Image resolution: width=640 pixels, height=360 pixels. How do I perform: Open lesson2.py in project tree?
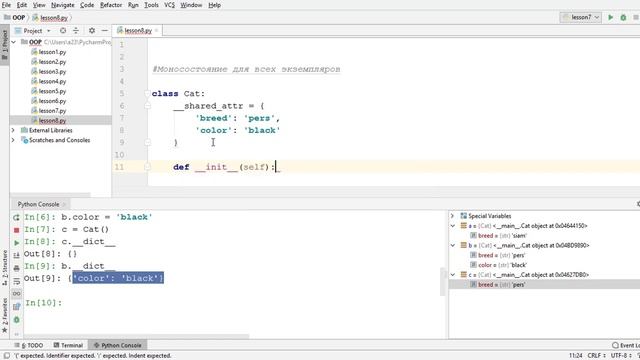pyautogui.click(x=52, y=62)
